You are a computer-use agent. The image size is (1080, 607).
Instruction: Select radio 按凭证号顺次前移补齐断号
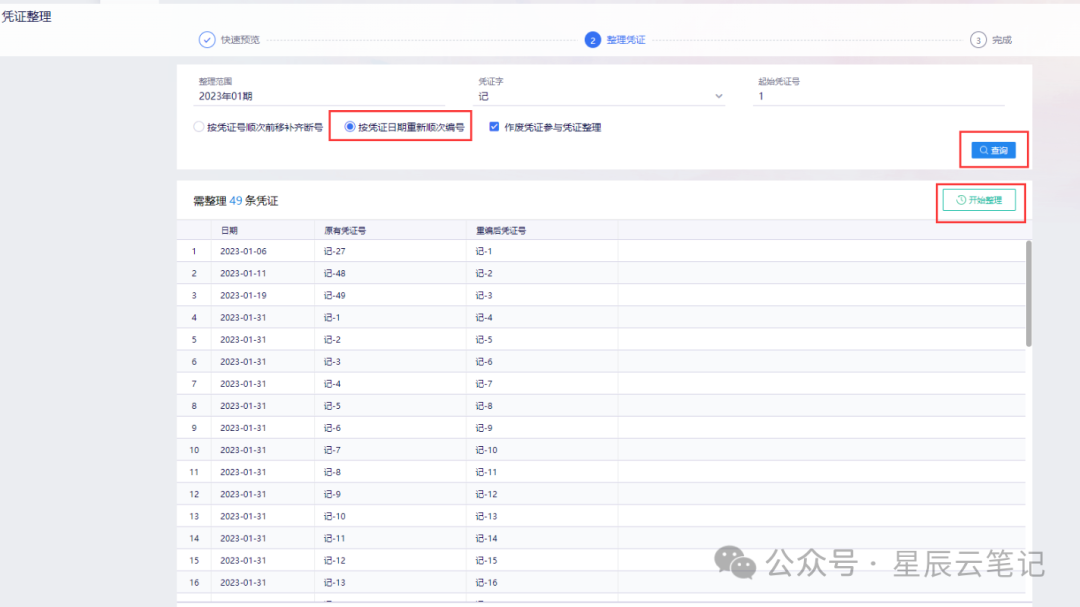click(x=199, y=127)
